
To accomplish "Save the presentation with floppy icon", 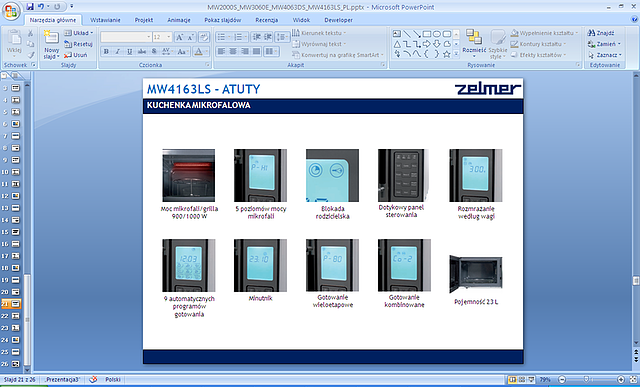I will pos(30,7).
